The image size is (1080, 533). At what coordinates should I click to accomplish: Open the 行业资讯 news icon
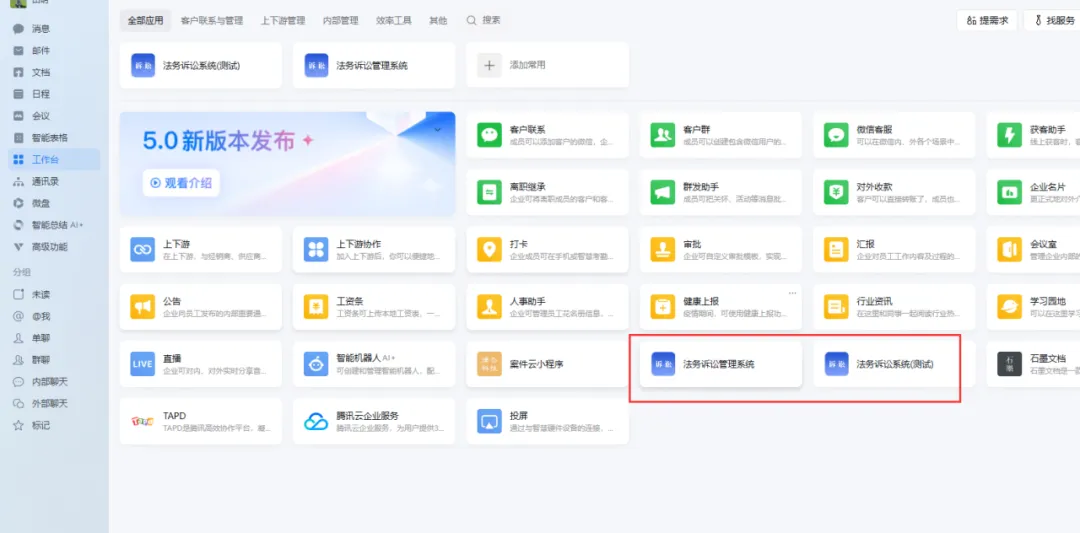tap(836, 306)
